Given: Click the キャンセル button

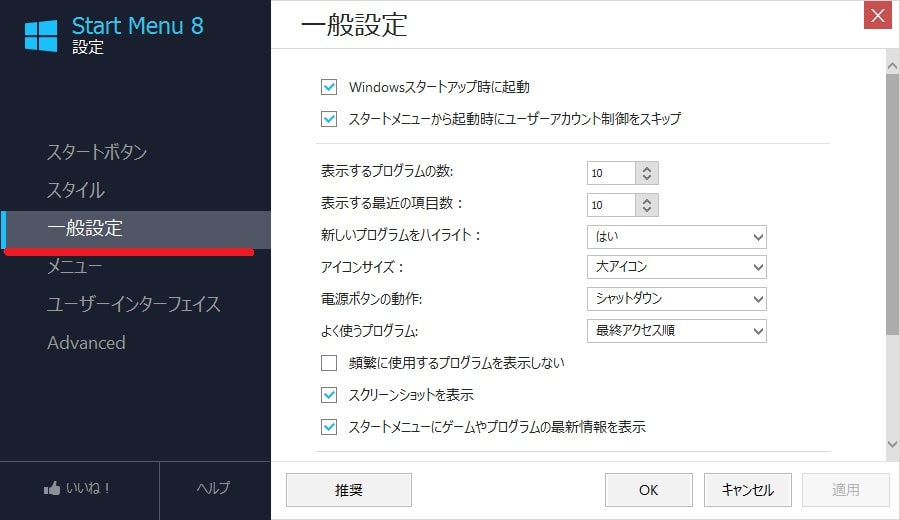Looking at the screenshot, I should (748, 490).
